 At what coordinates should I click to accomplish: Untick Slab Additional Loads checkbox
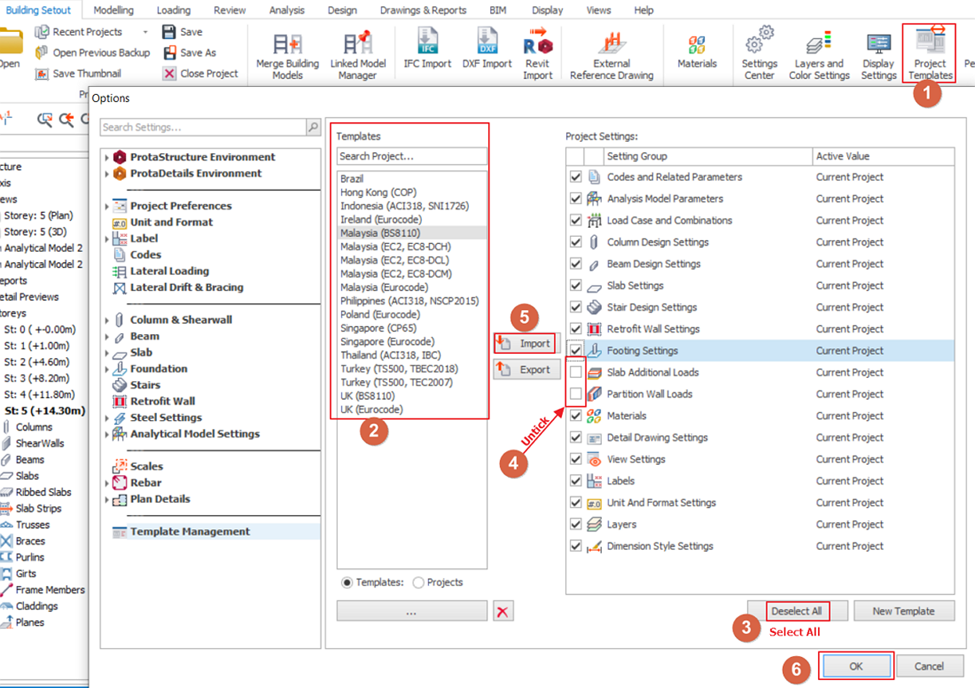576,372
